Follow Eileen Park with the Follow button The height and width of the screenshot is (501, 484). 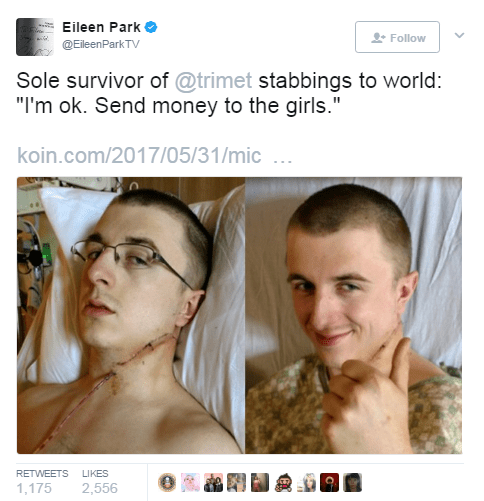pos(397,37)
